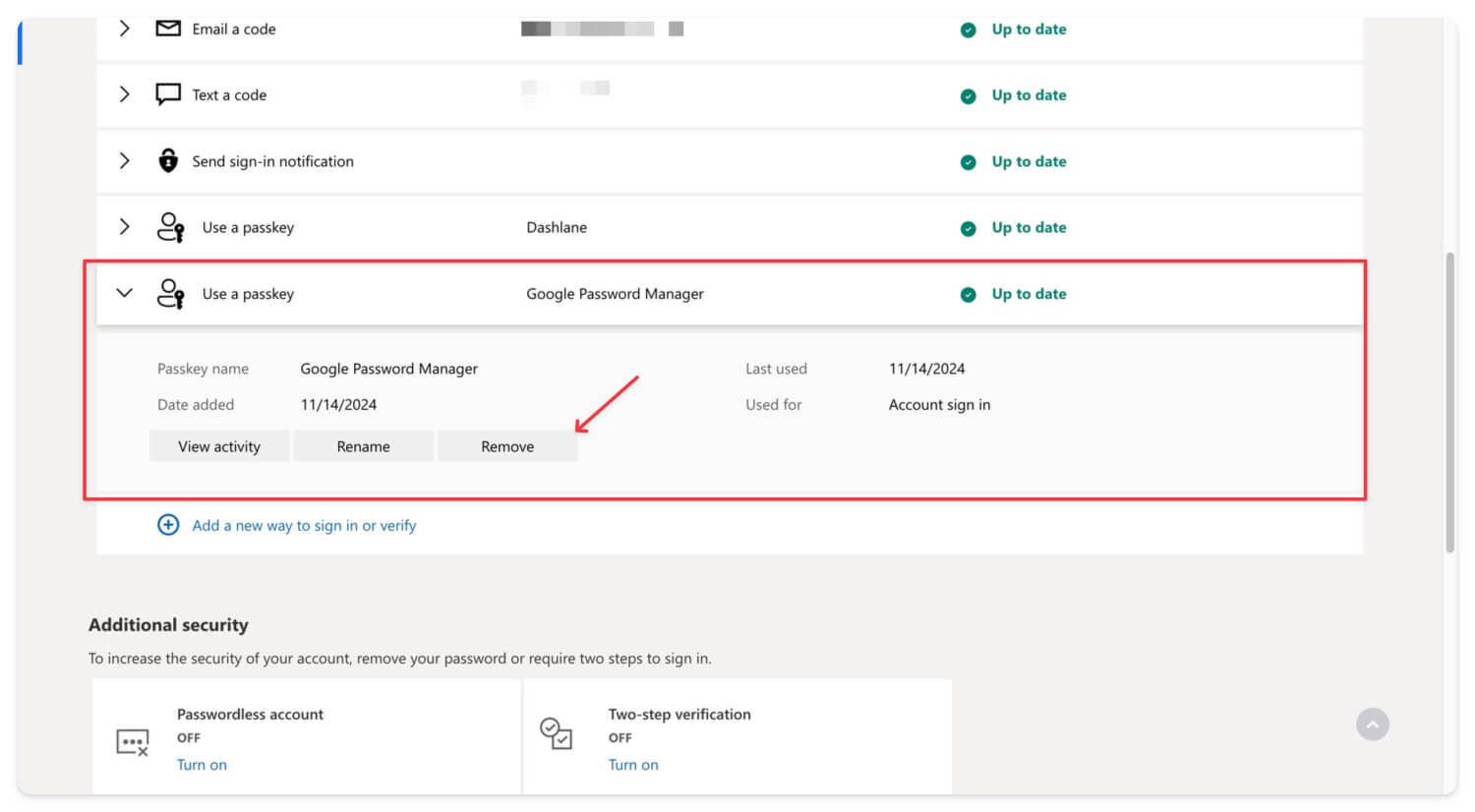
Task: Click the lock icon for Send sign-in notification
Action: [168, 160]
